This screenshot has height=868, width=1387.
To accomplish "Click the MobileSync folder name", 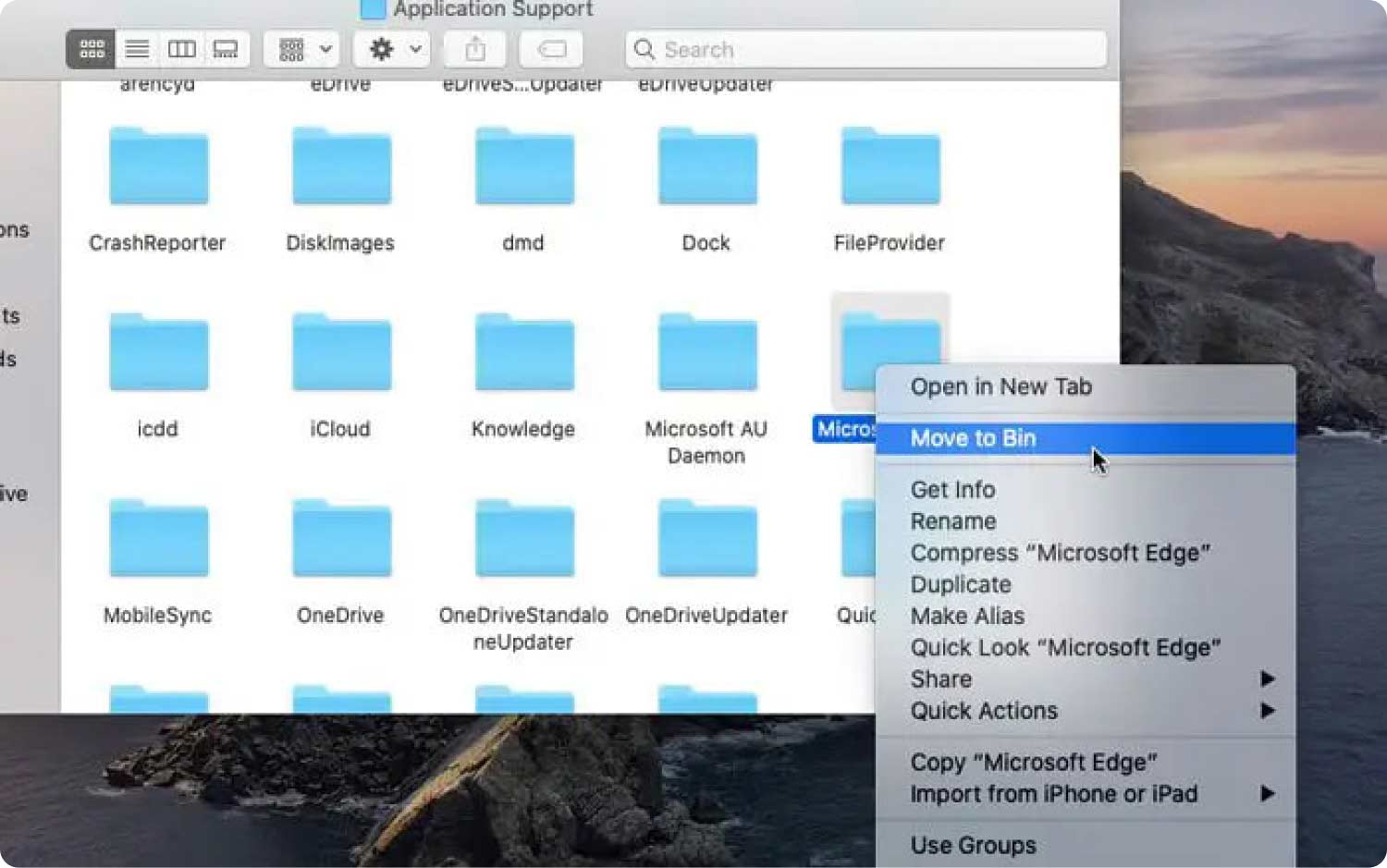I will pos(157,616).
